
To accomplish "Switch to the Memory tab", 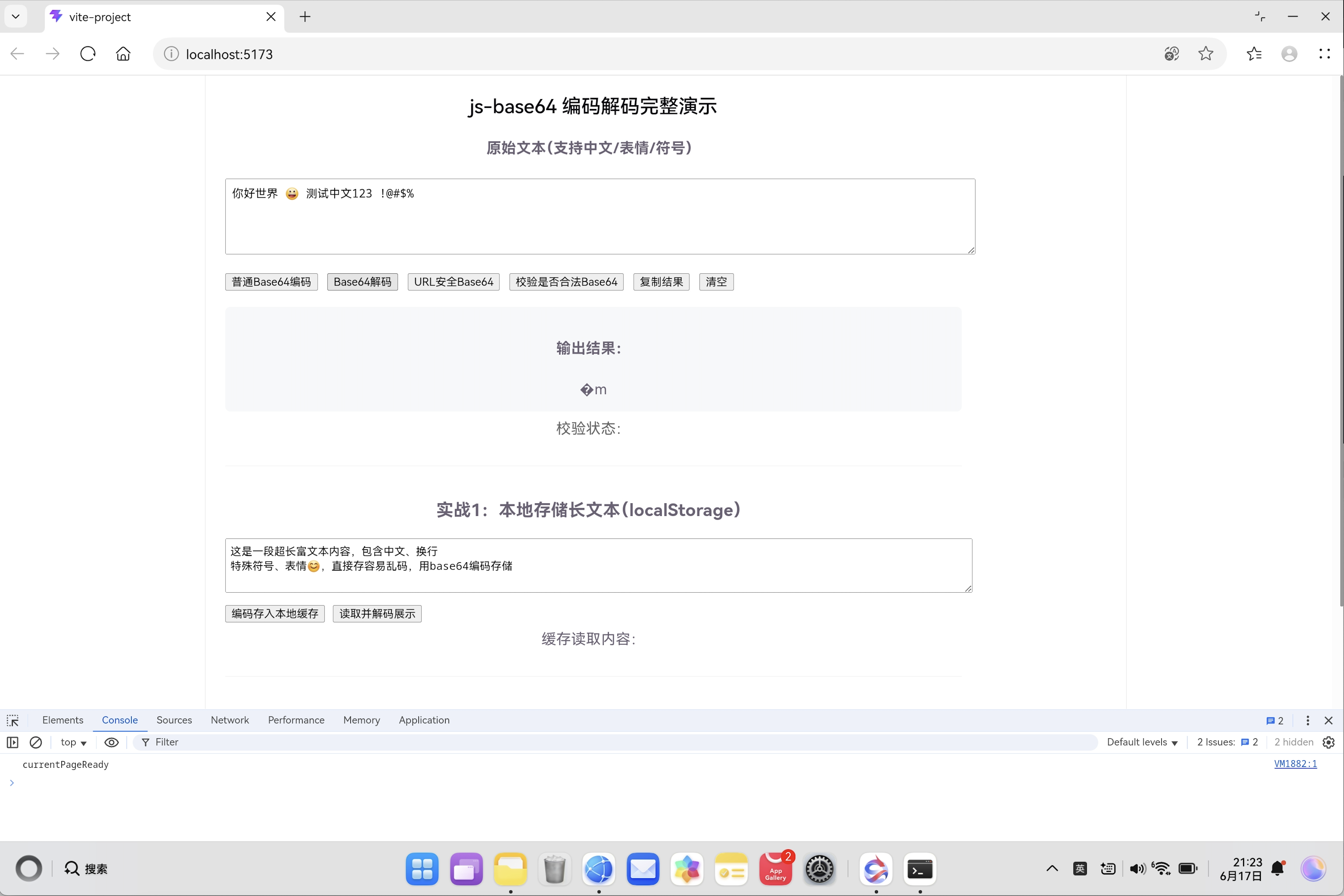I will tap(361, 720).
